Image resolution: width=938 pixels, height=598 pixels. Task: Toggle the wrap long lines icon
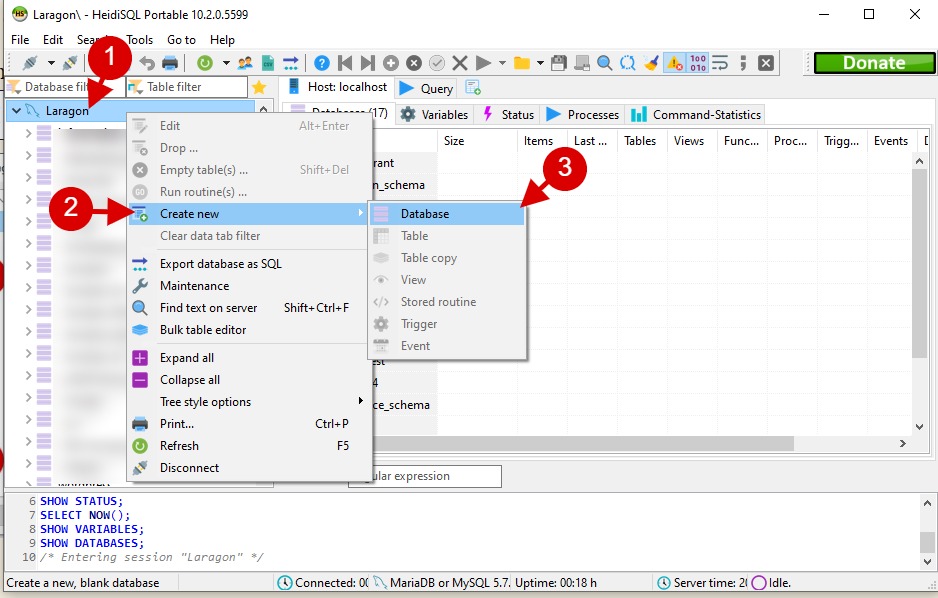720,63
